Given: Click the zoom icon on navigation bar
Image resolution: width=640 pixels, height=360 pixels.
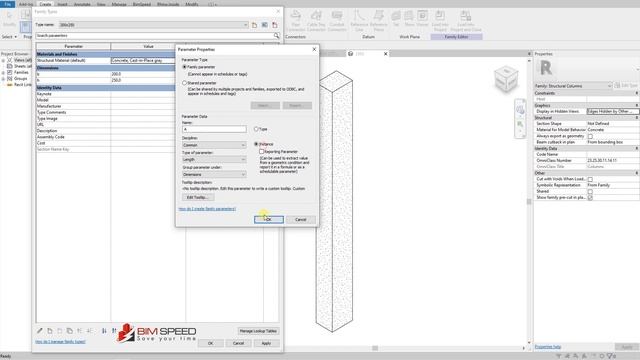Looking at the screenshot, I should click(520, 124).
